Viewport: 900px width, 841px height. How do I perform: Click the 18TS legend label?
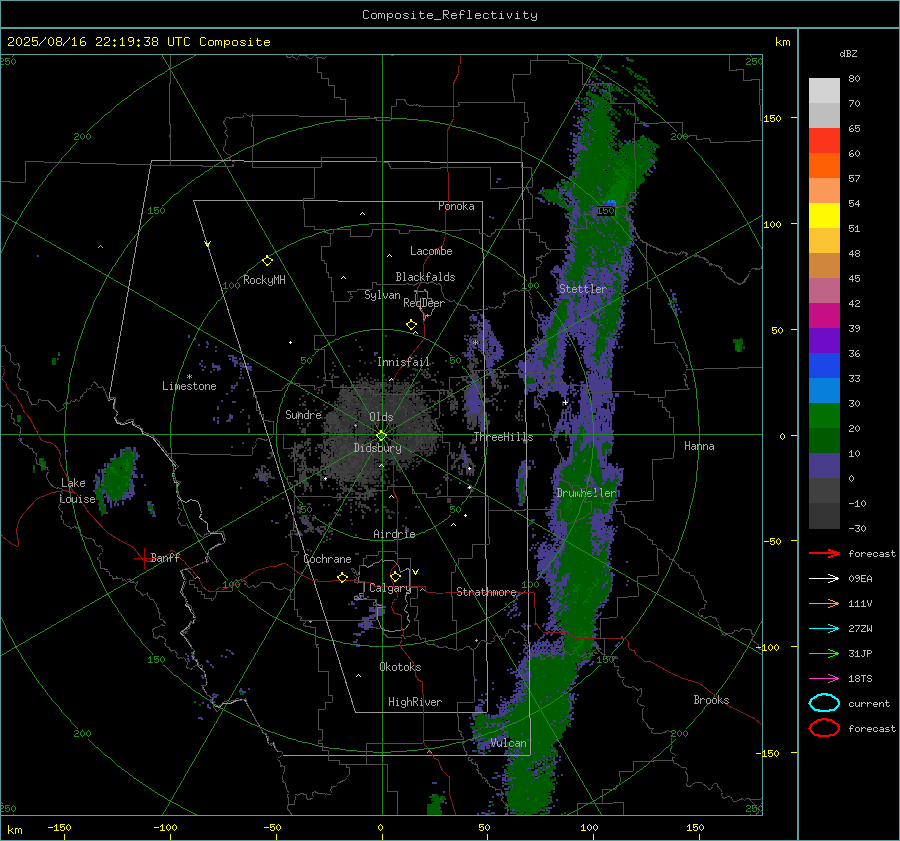pyautogui.click(x=860, y=679)
